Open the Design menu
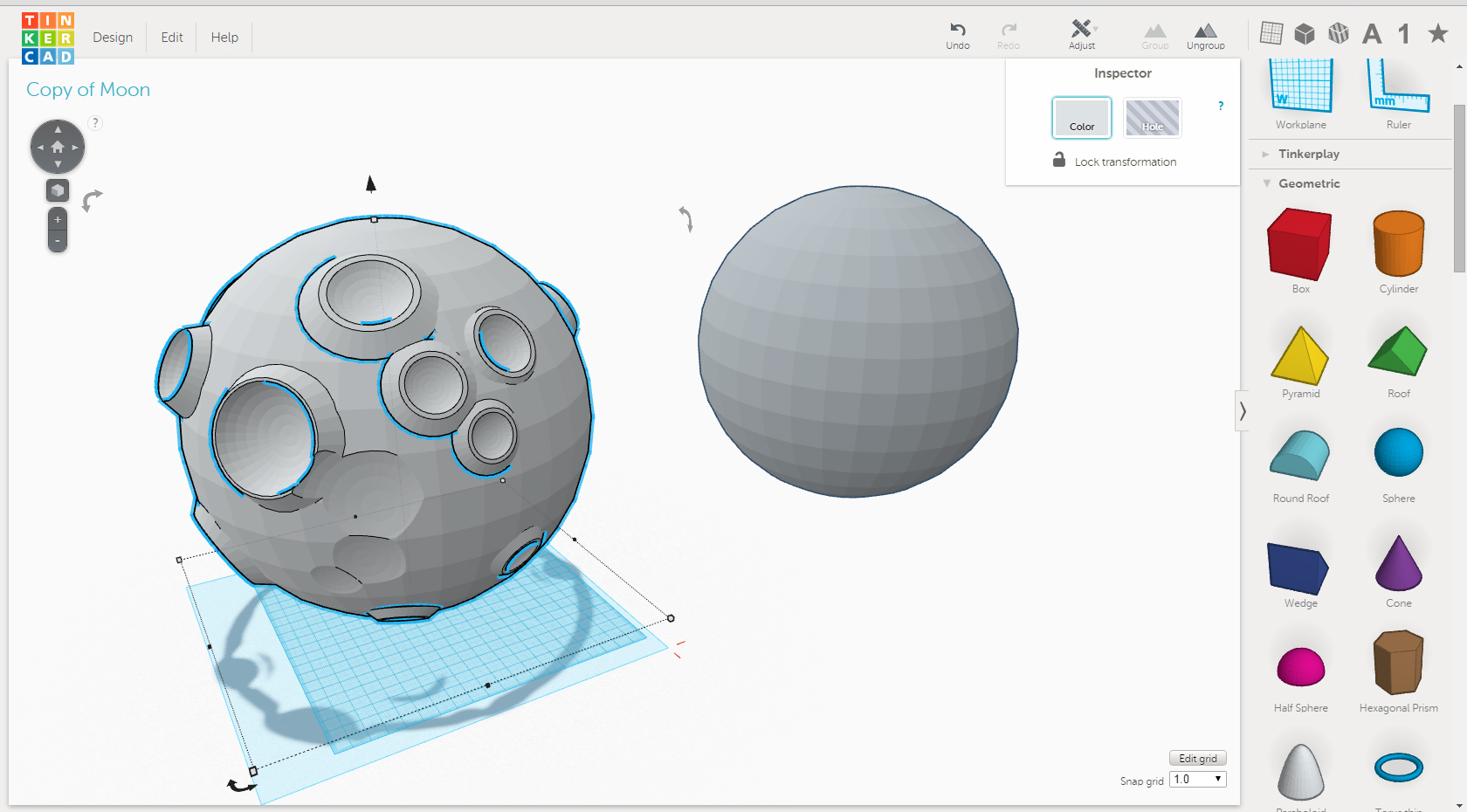 click(113, 38)
